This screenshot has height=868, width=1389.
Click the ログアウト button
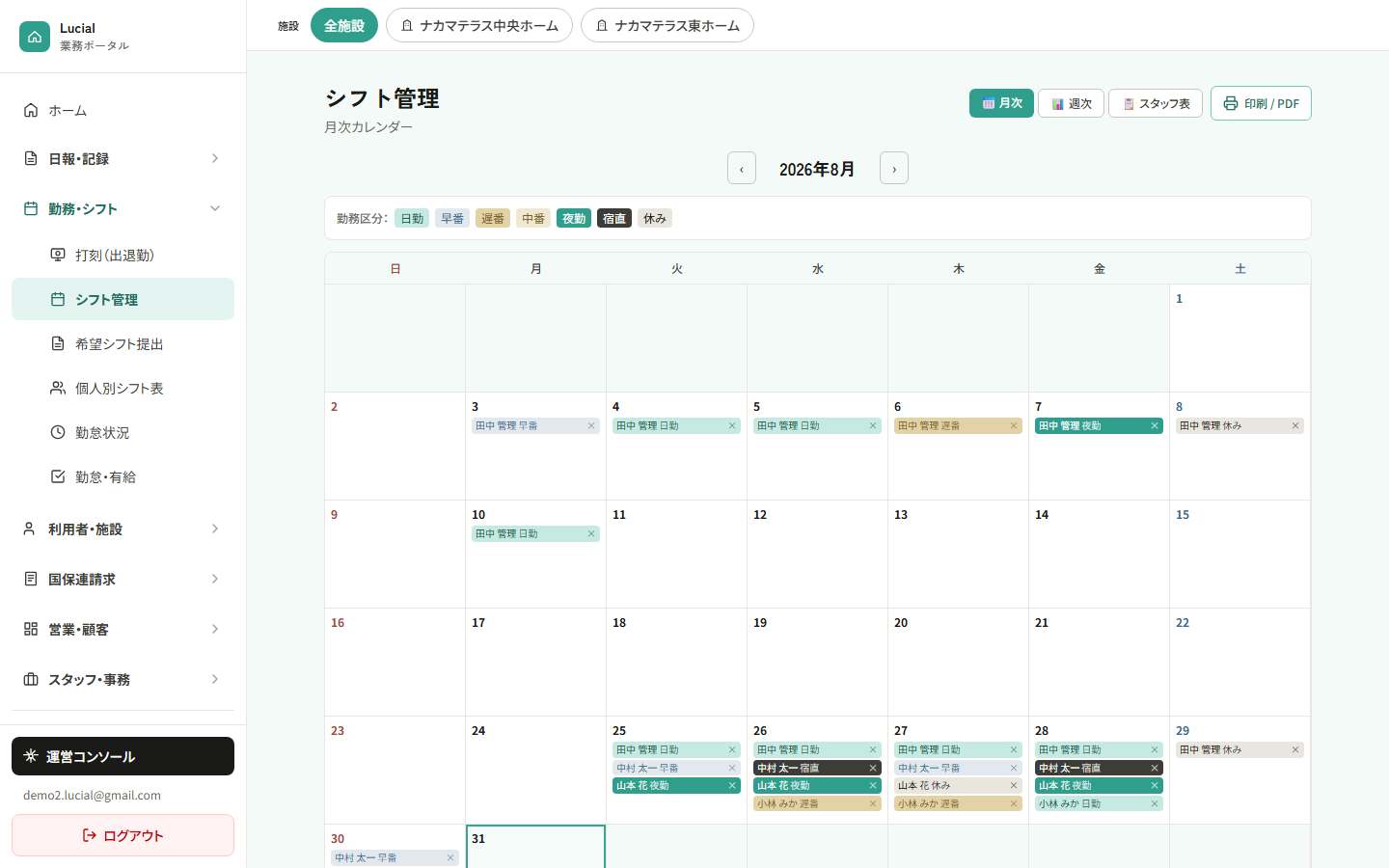(x=123, y=835)
